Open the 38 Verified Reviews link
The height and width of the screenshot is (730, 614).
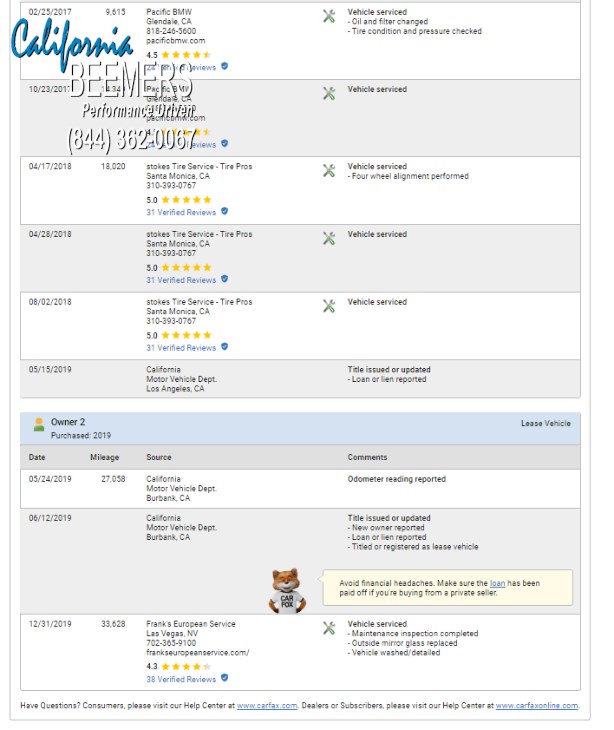tap(181, 679)
